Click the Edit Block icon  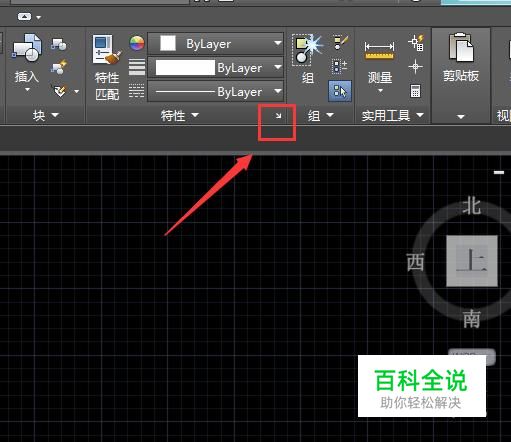(59, 67)
